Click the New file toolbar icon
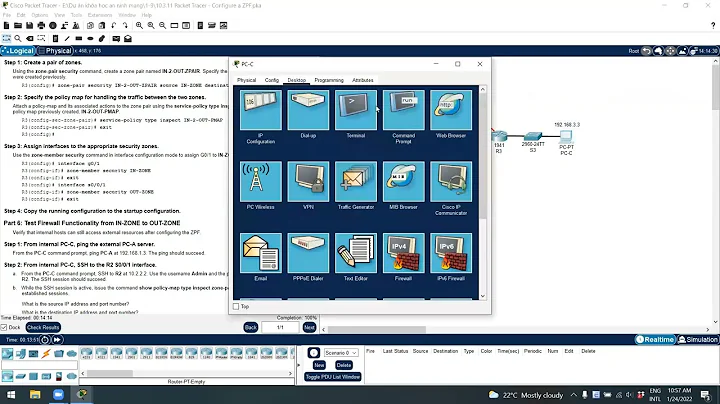Viewport: 720px width, 404px height. click(6, 26)
